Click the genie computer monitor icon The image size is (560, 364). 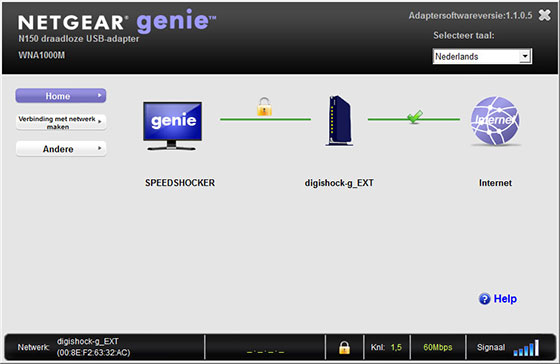pos(172,126)
